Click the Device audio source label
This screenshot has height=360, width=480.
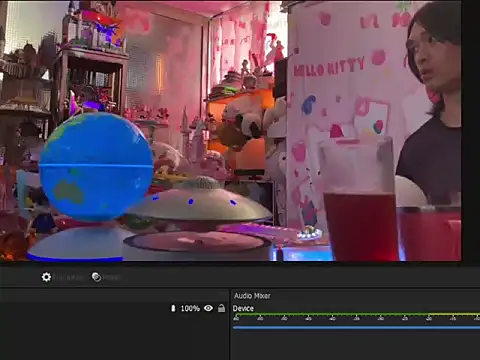pos(243,308)
